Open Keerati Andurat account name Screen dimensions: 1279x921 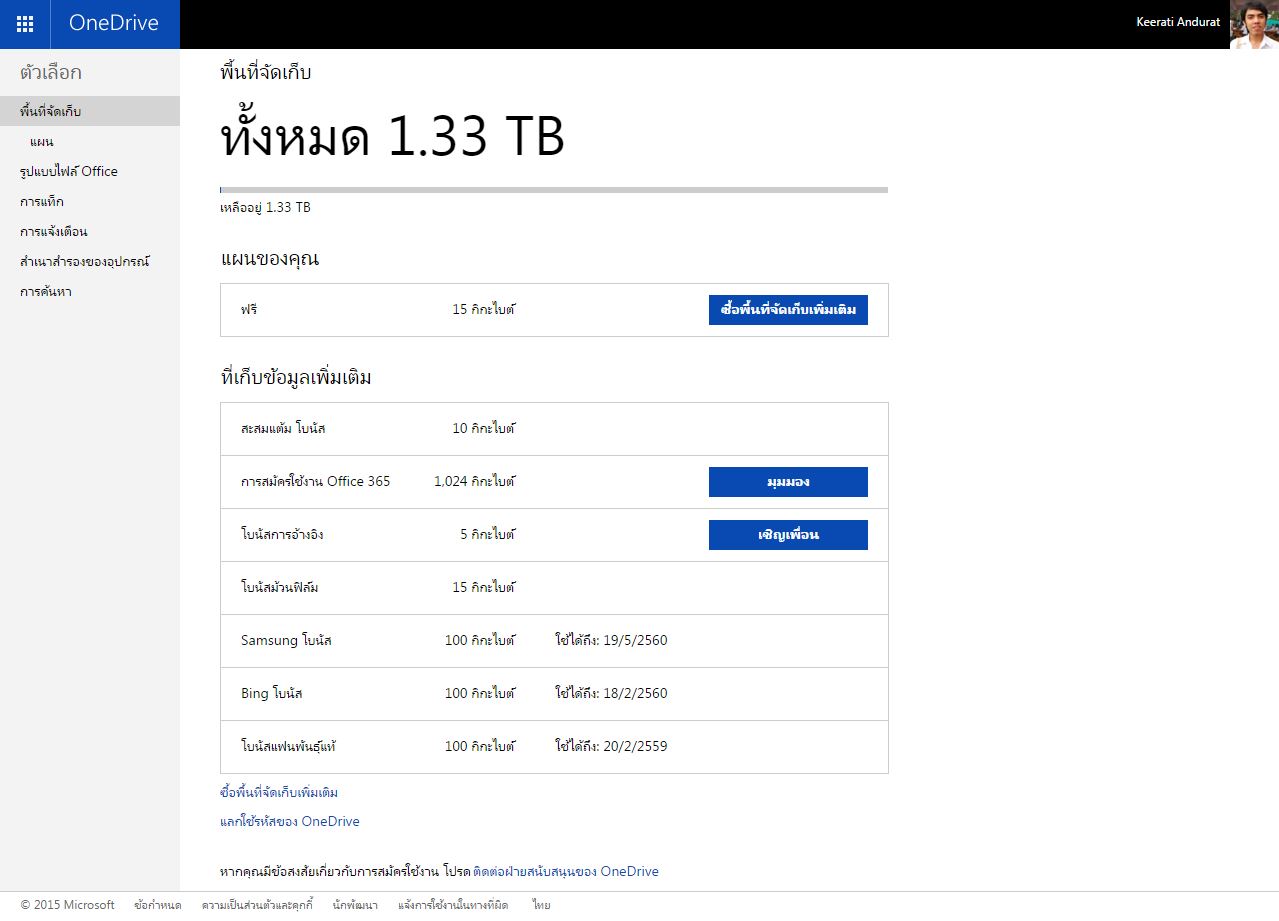(x=1178, y=22)
